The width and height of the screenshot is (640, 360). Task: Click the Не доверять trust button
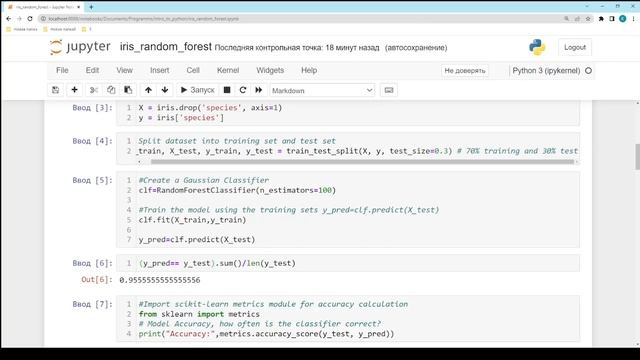(x=465, y=71)
